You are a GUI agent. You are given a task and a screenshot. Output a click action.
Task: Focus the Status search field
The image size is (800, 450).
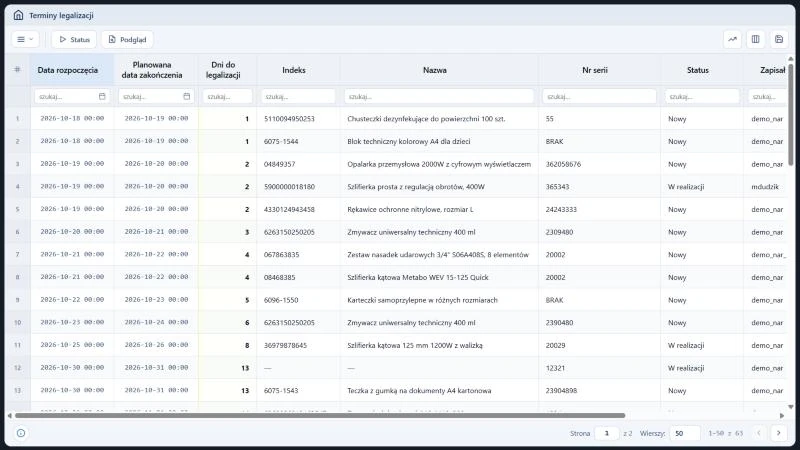pos(702,96)
